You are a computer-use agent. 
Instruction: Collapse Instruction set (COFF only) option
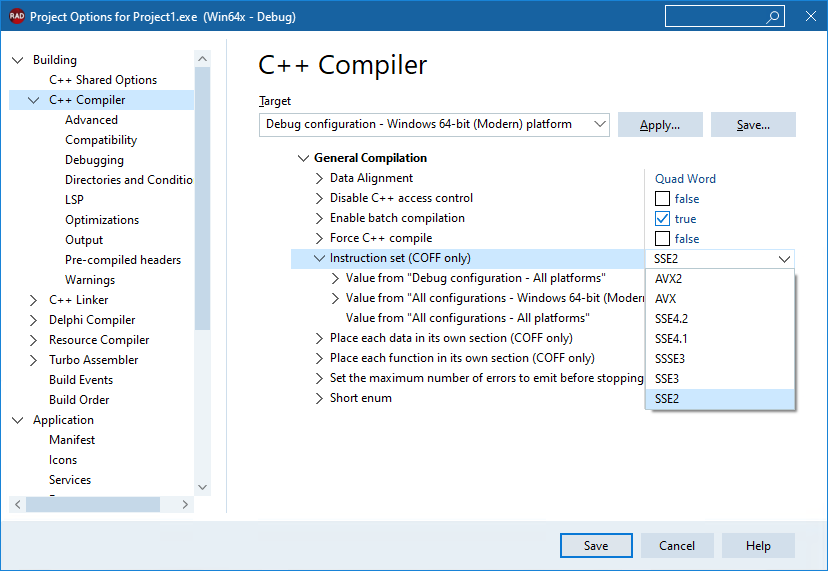pos(319,258)
